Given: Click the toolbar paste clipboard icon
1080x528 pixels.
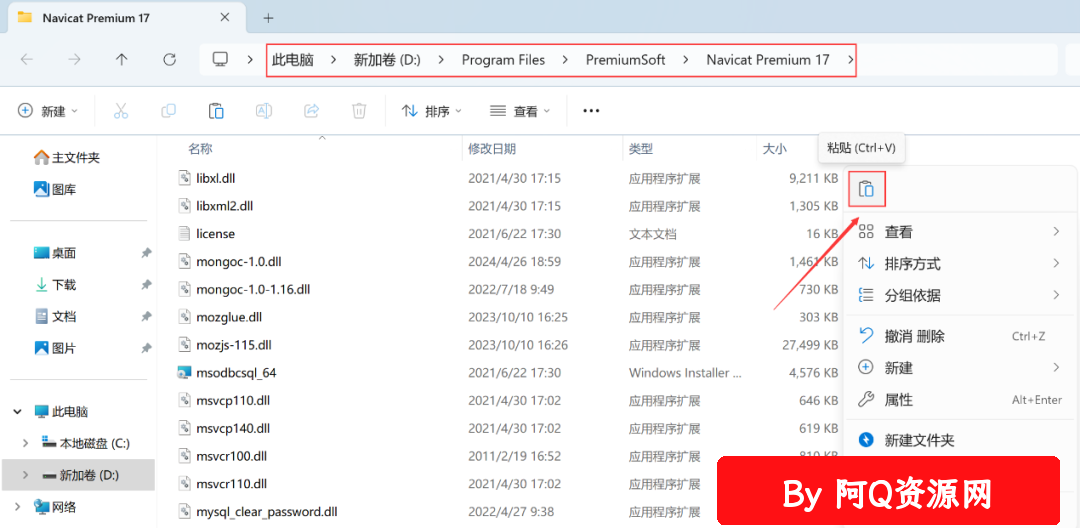Looking at the screenshot, I should pyautogui.click(x=216, y=111).
